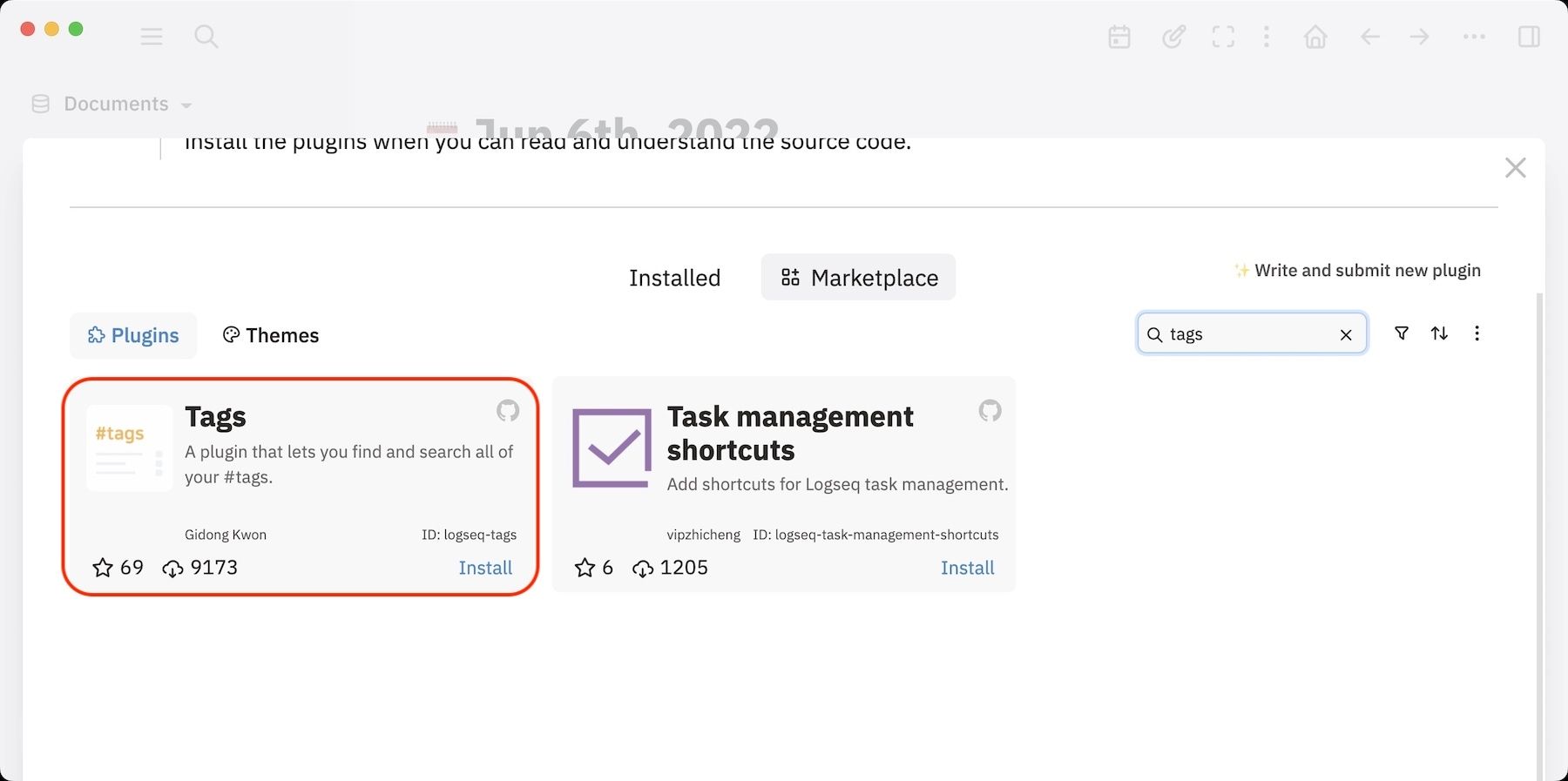1568x781 pixels.
Task: Click the search magnifier in the top bar
Action: (206, 37)
